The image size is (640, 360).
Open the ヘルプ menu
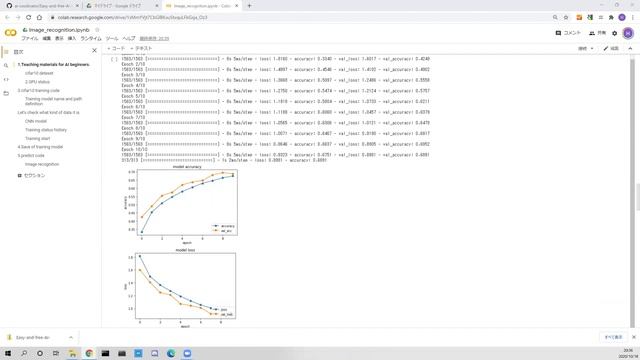[129, 38]
